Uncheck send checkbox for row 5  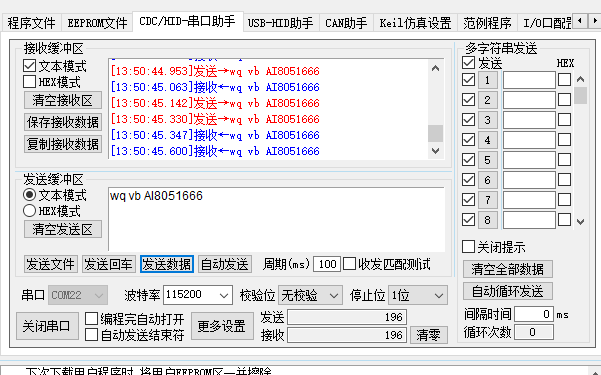[x=468, y=160]
